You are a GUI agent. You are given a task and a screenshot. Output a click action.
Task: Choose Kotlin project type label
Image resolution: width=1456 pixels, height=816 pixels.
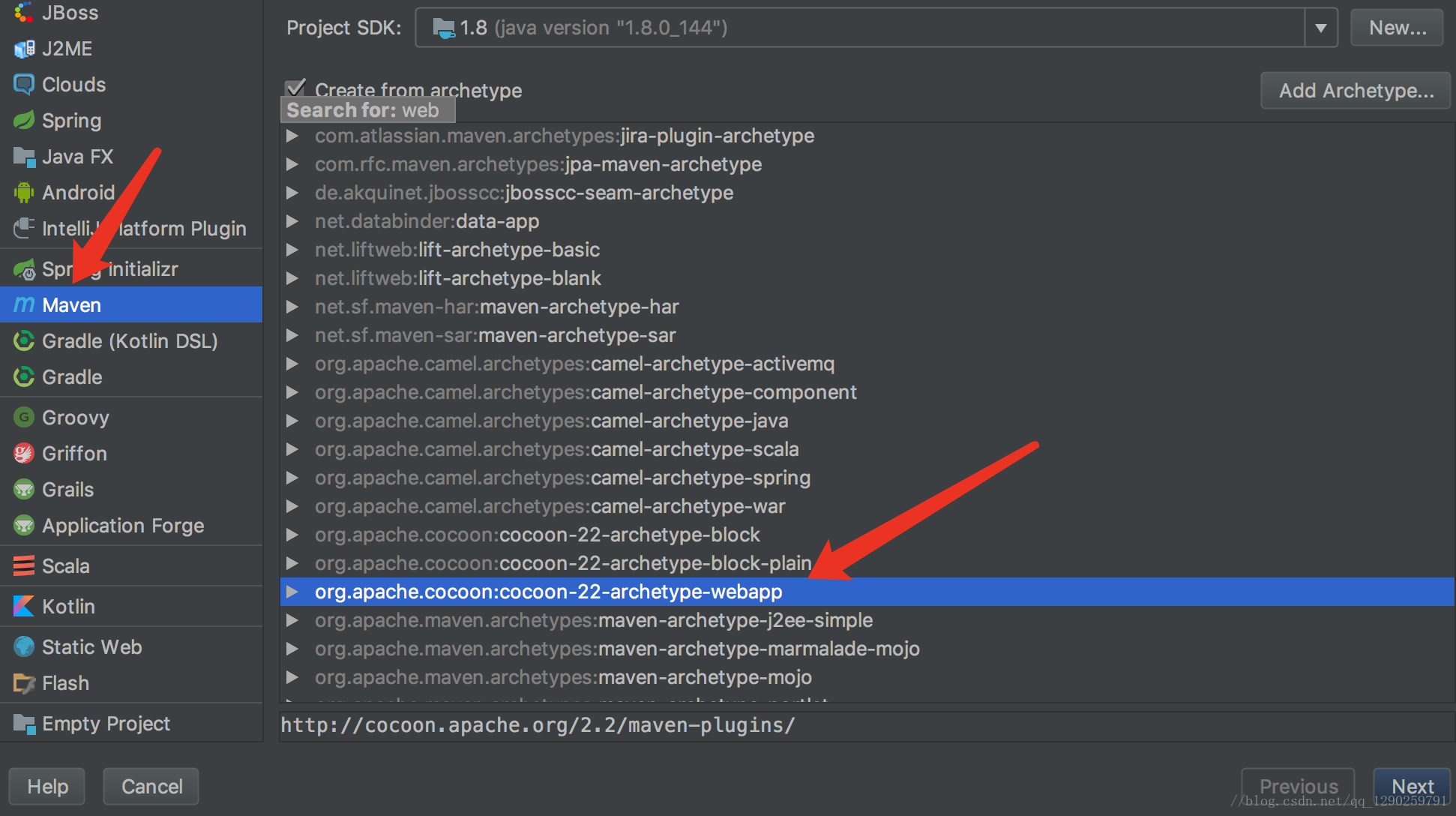(x=68, y=606)
